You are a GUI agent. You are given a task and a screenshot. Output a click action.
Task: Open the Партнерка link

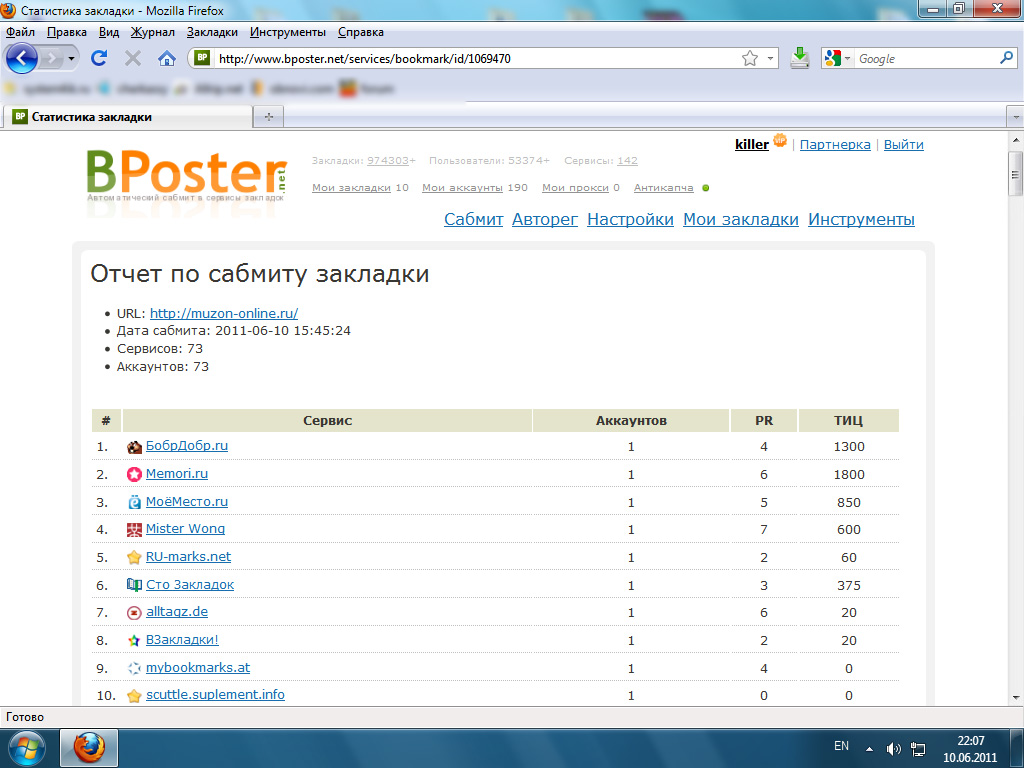coord(835,144)
